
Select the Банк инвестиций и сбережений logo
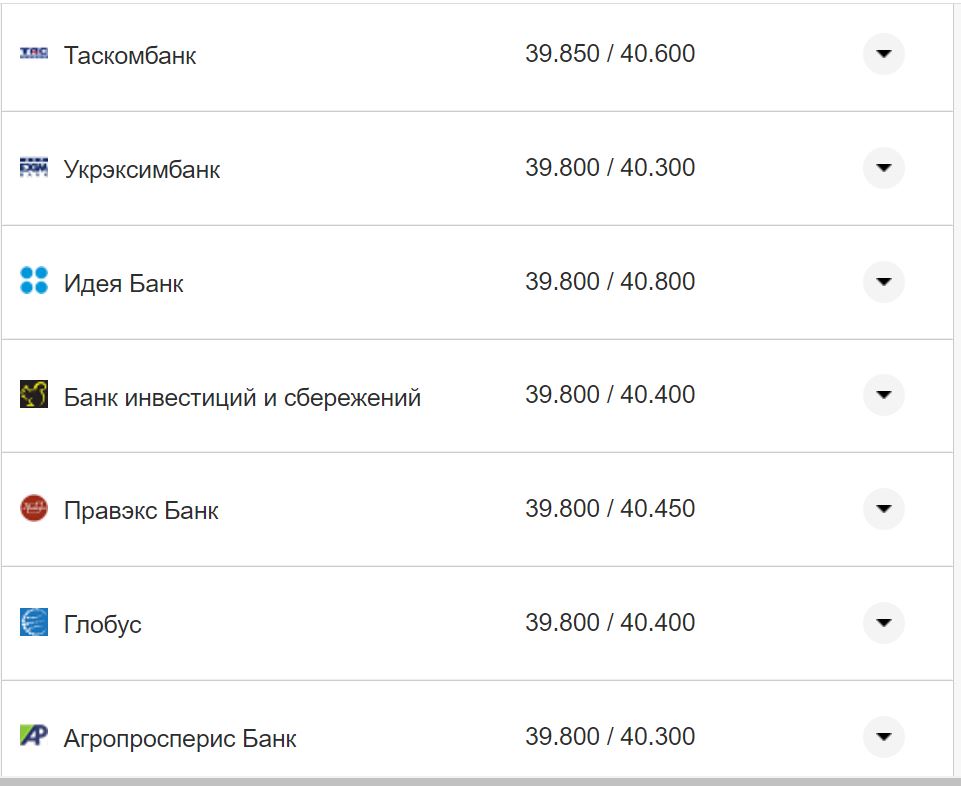35,395
